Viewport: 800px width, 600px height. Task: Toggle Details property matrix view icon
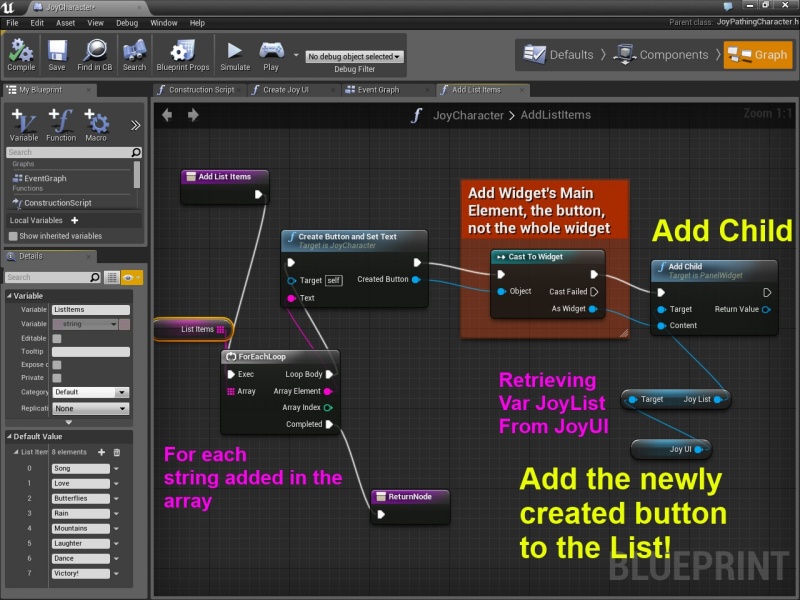tap(111, 277)
